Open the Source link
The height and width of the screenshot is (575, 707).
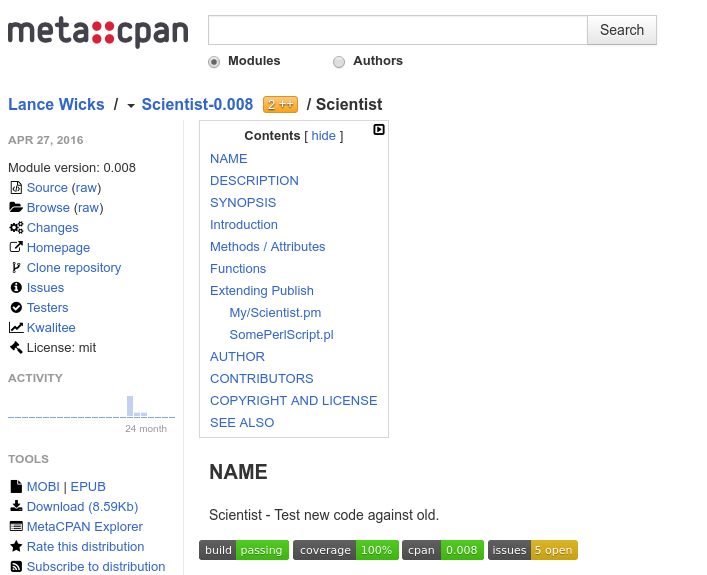point(47,188)
